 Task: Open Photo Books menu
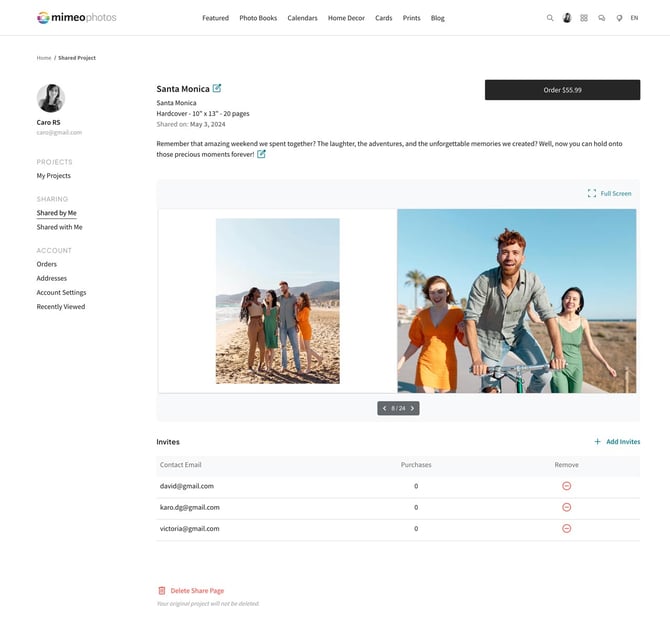tap(258, 18)
